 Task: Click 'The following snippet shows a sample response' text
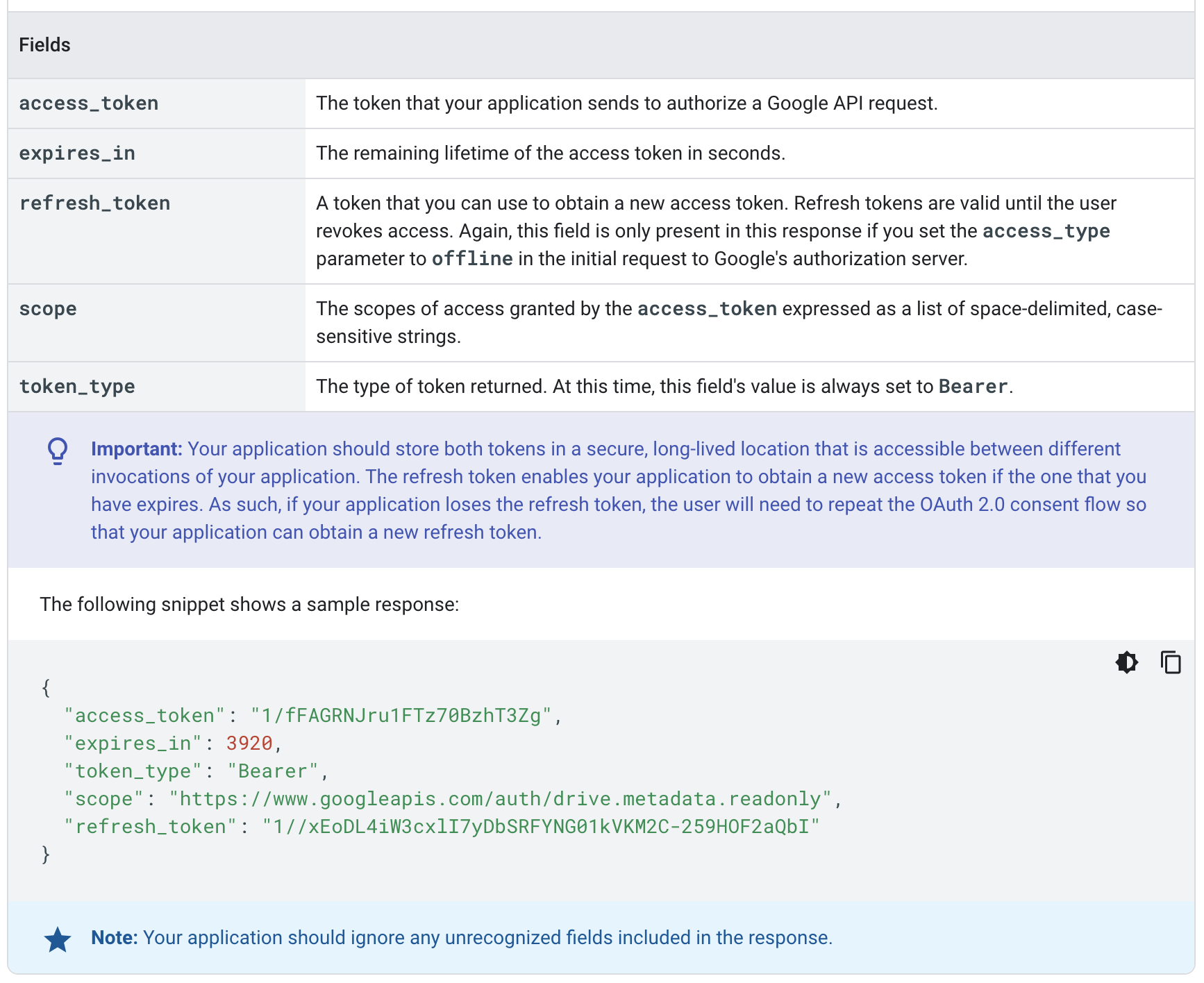(249, 605)
